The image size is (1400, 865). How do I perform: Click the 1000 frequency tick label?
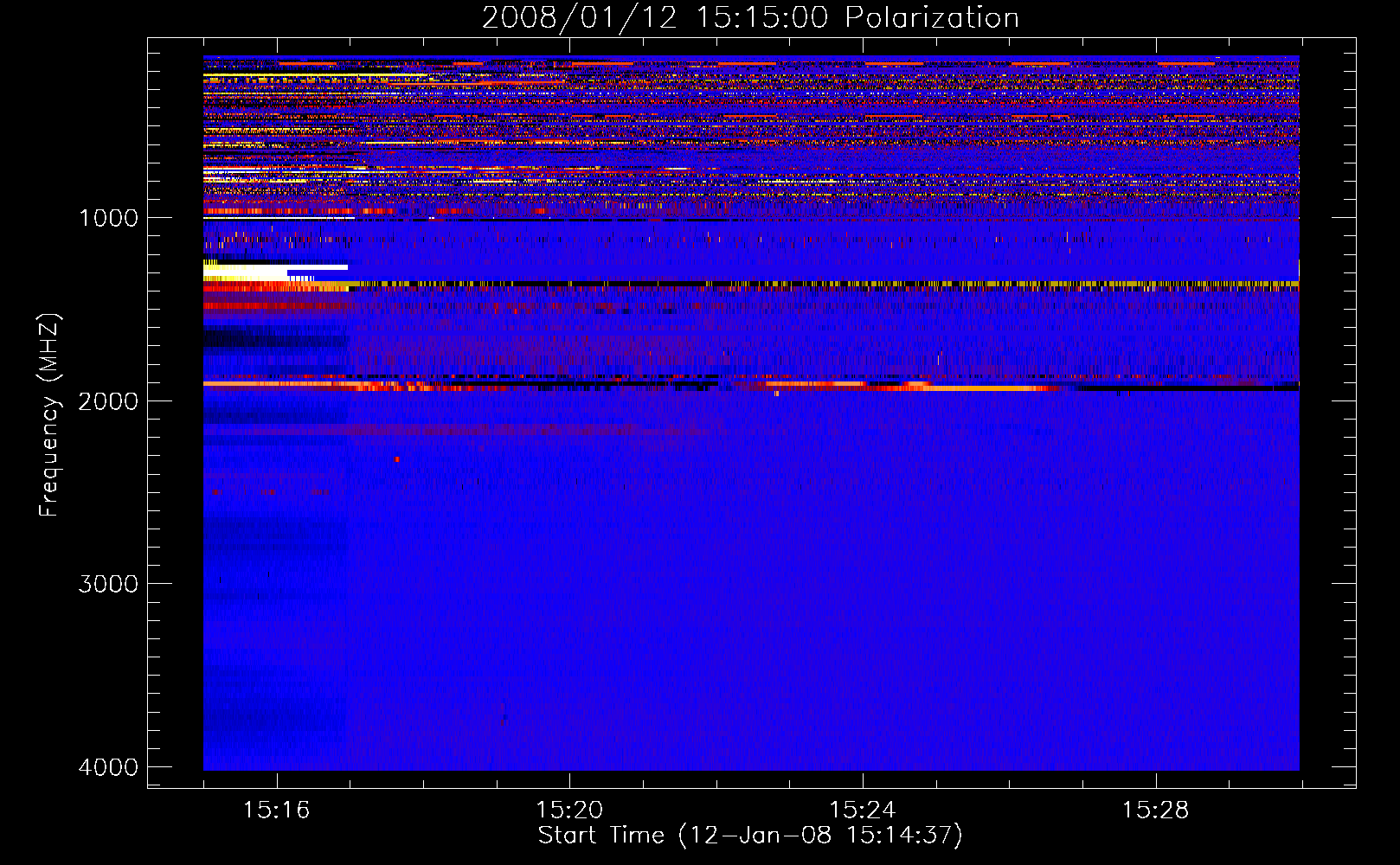pos(108,218)
